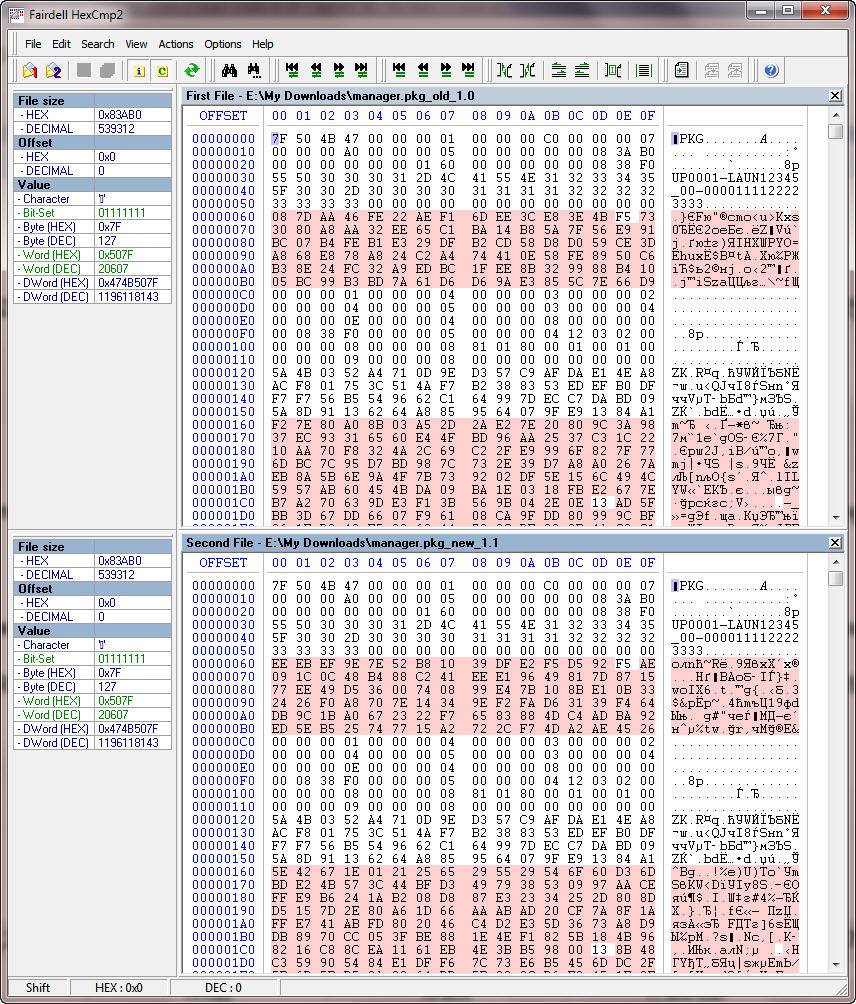Open second file using folder icon numbered 2
This screenshot has width=856, height=1004.
click(x=53, y=70)
